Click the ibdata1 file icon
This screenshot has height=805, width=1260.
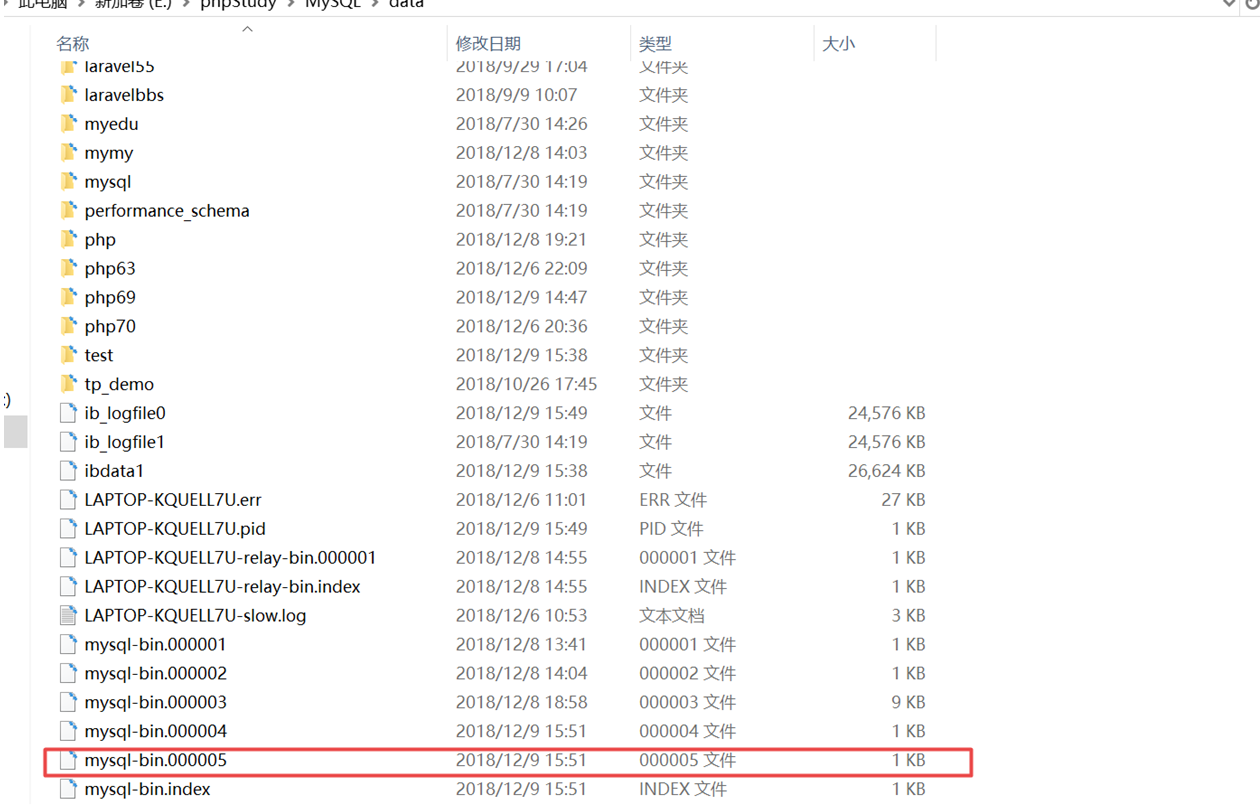(x=68, y=471)
